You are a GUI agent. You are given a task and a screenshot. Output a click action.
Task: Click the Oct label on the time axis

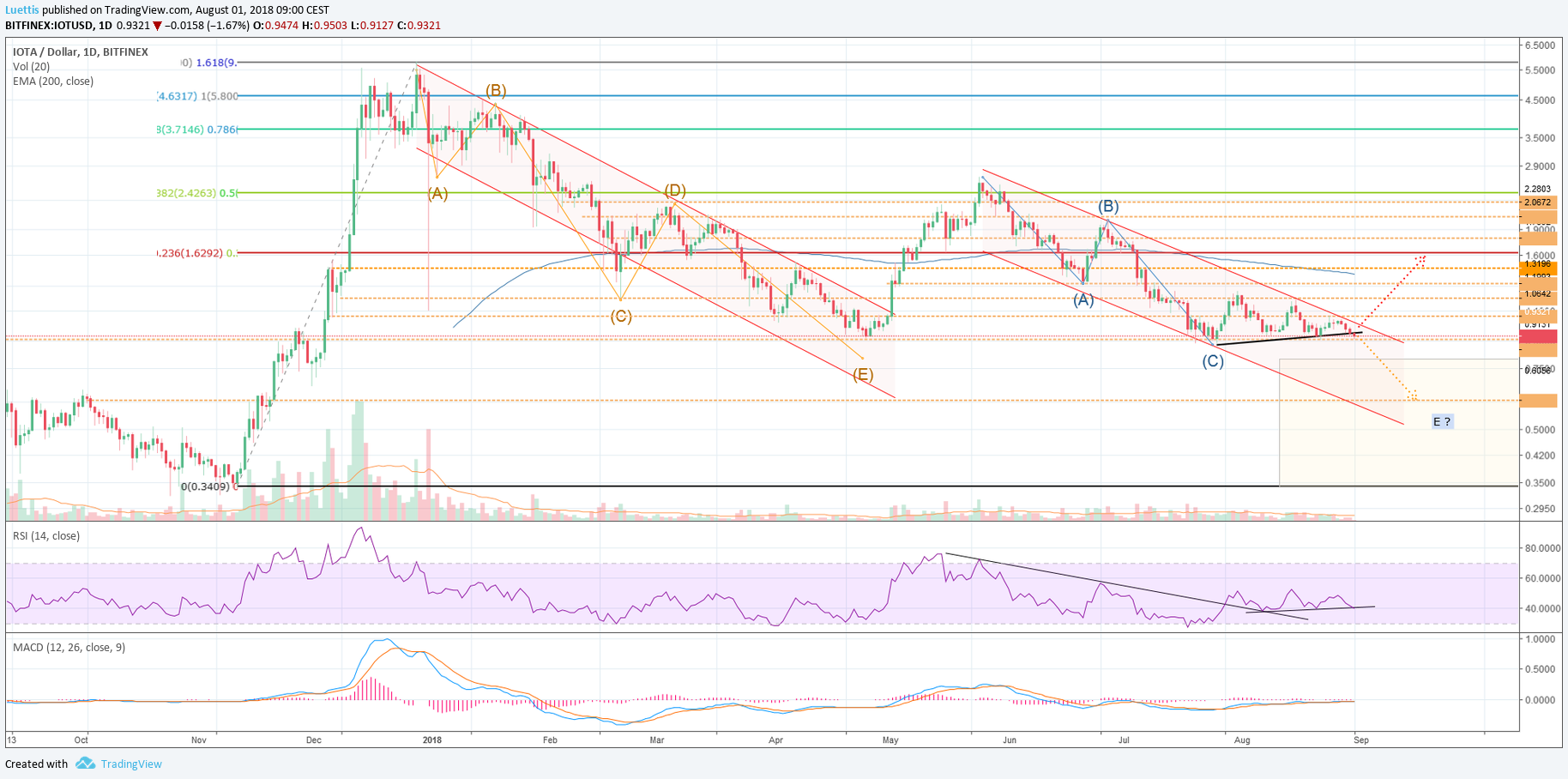81,740
